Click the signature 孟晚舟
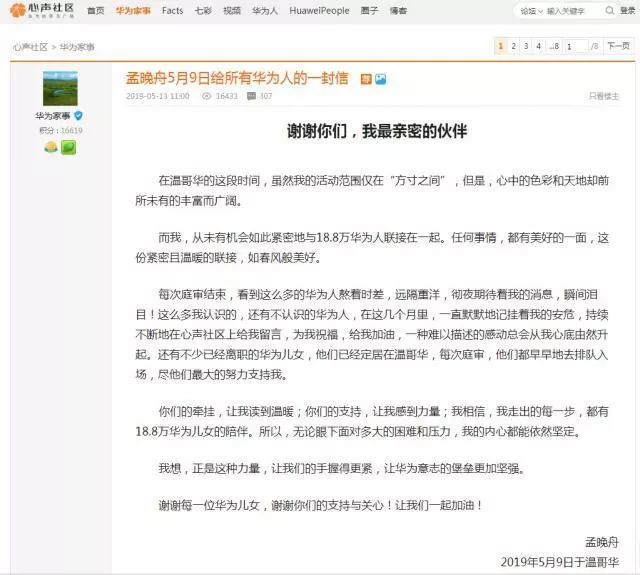 pos(602,542)
